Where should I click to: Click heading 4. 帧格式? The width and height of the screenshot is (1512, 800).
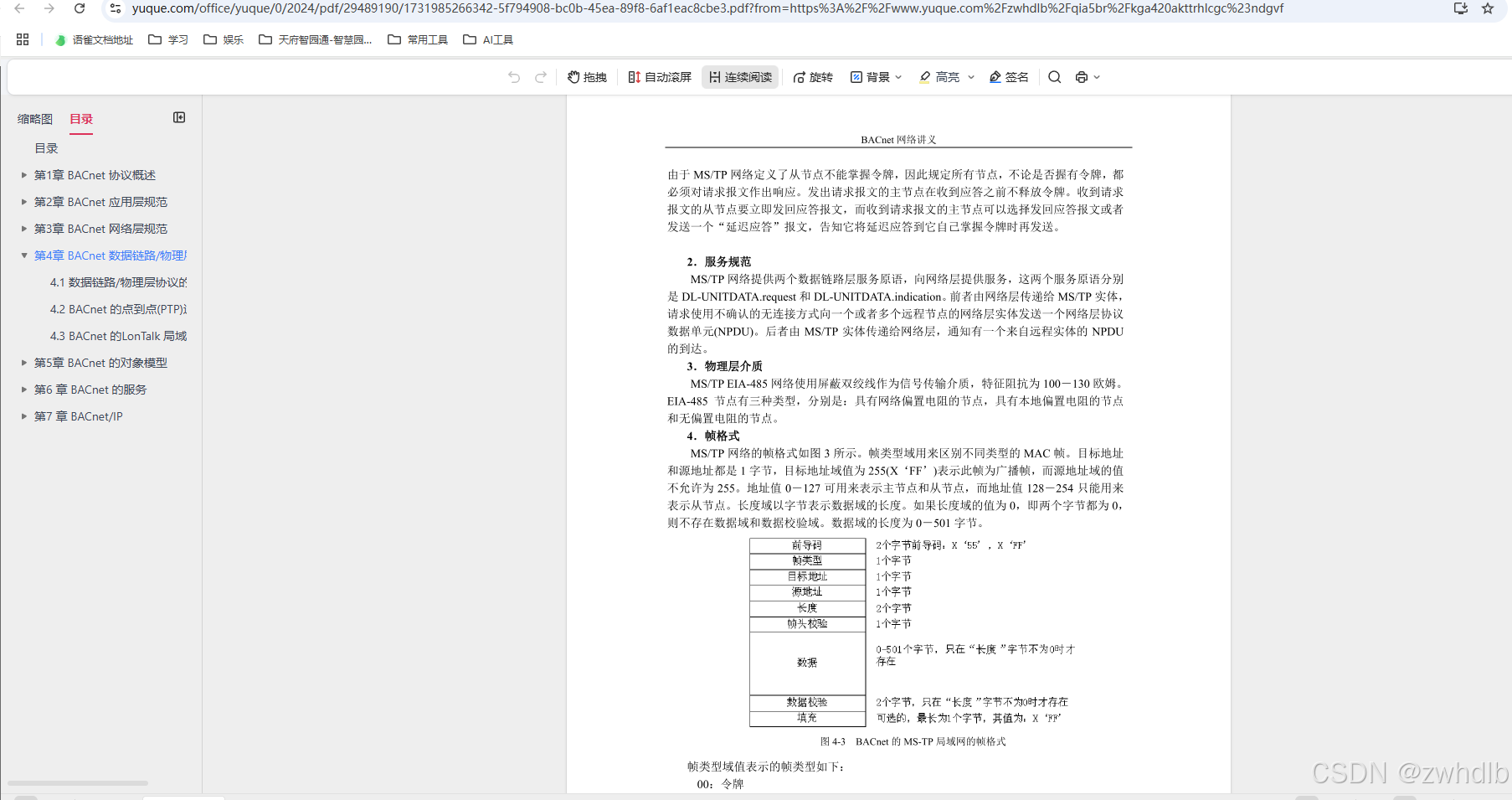[713, 436]
